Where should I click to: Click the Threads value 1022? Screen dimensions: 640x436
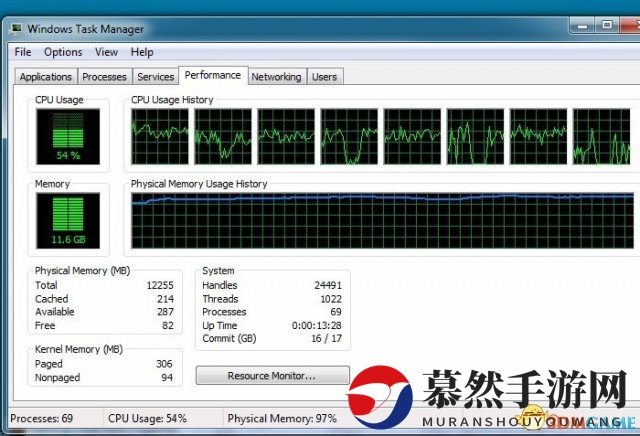[x=331, y=299]
